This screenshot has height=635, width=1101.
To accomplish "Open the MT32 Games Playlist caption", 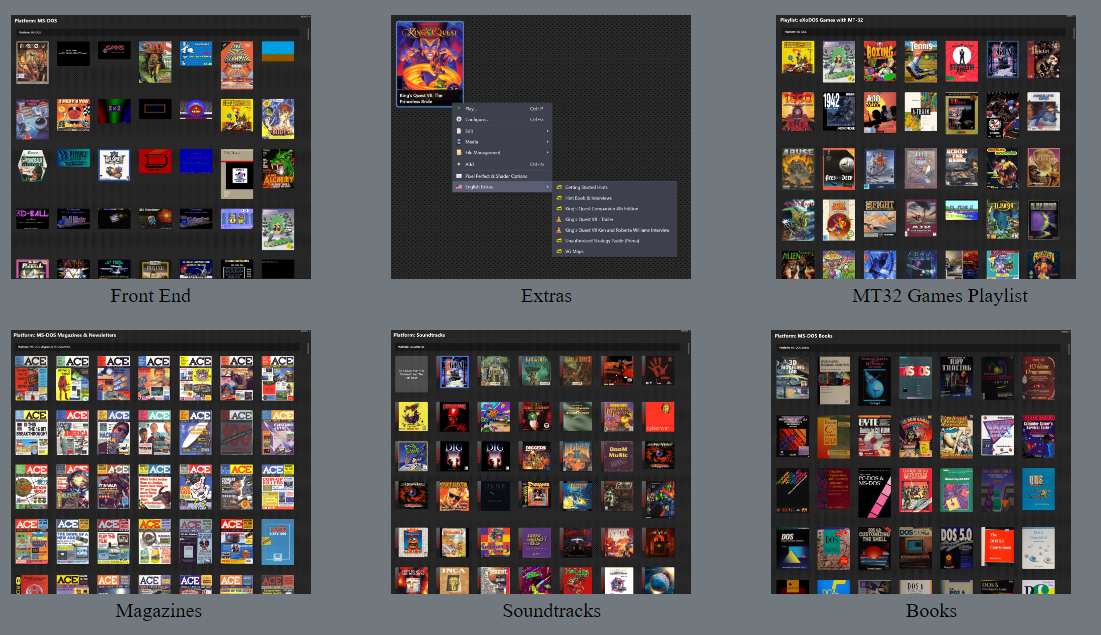I will click(940, 296).
